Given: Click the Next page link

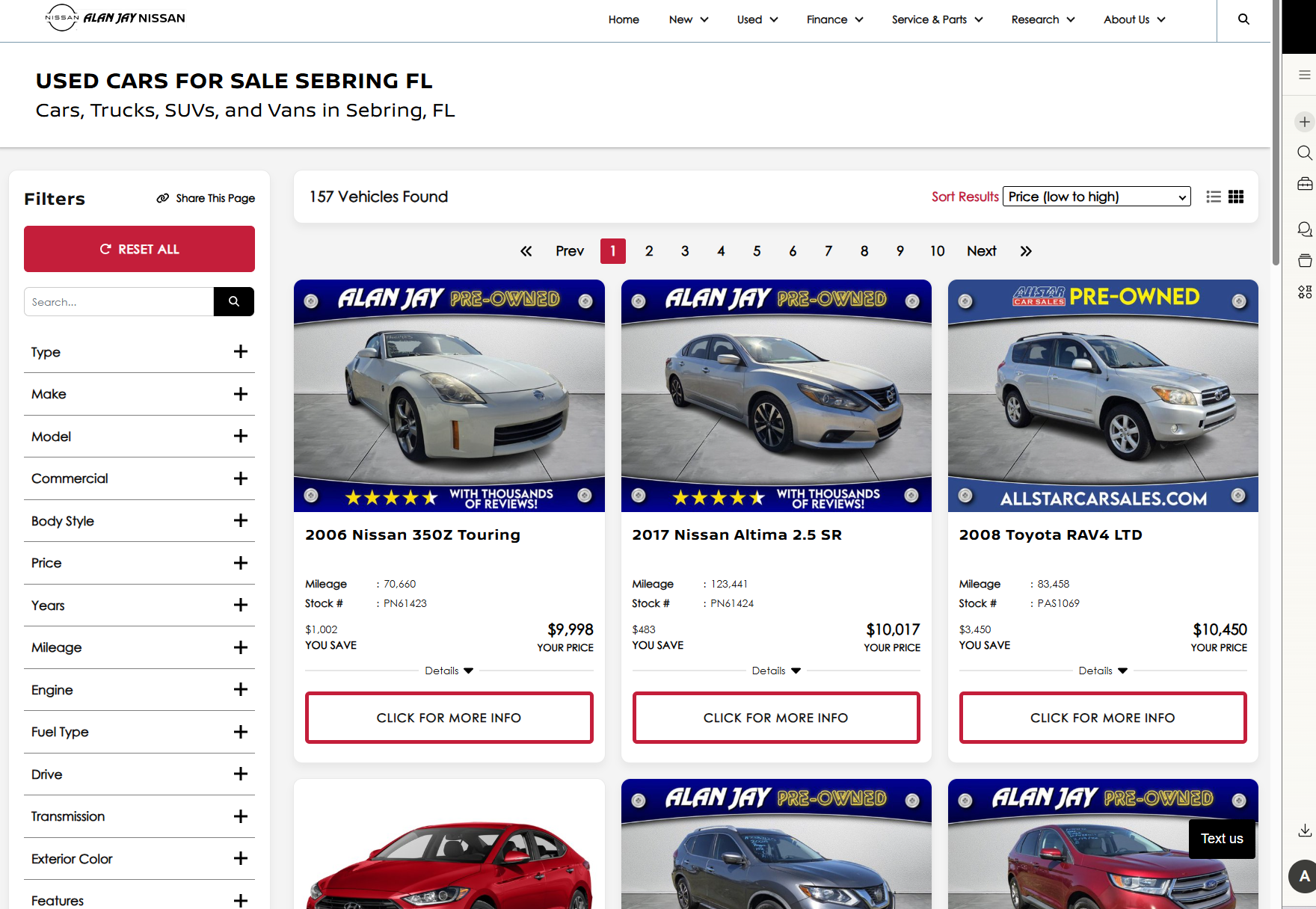Looking at the screenshot, I should pyautogui.click(x=982, y=251).
